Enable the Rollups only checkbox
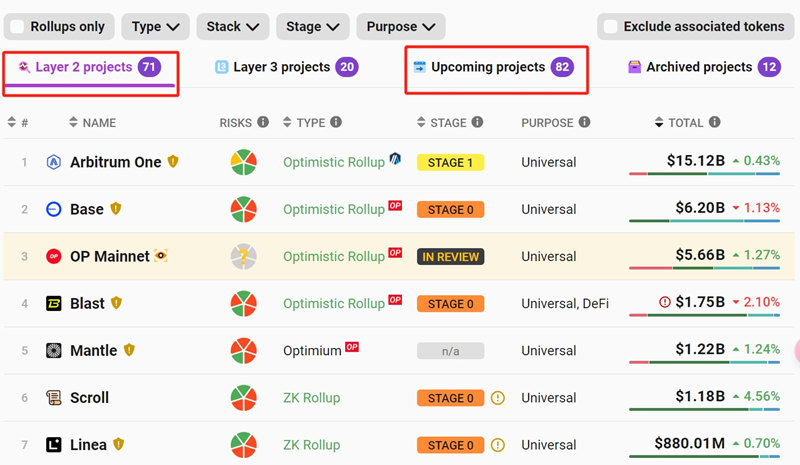 17,27
